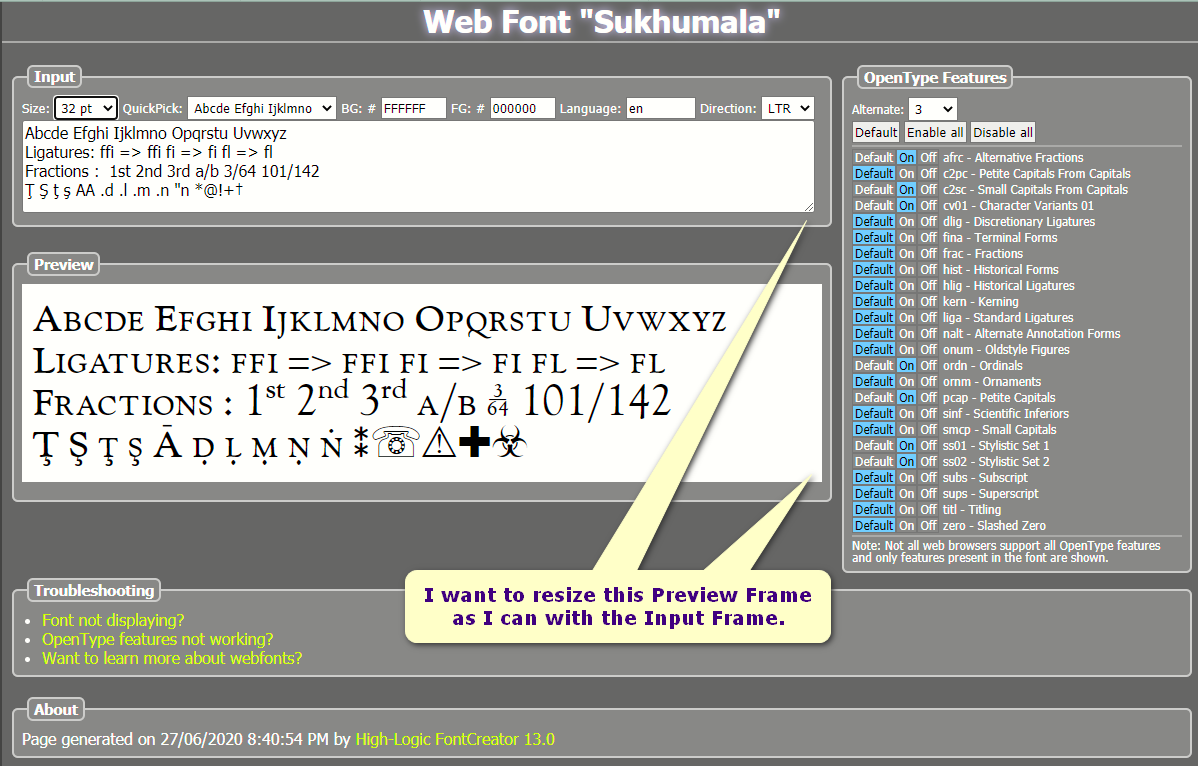This screenshot has width=1198, height=766.
Task: Turn On smcp Small Capitals
Action: click(x=907, y=430)
